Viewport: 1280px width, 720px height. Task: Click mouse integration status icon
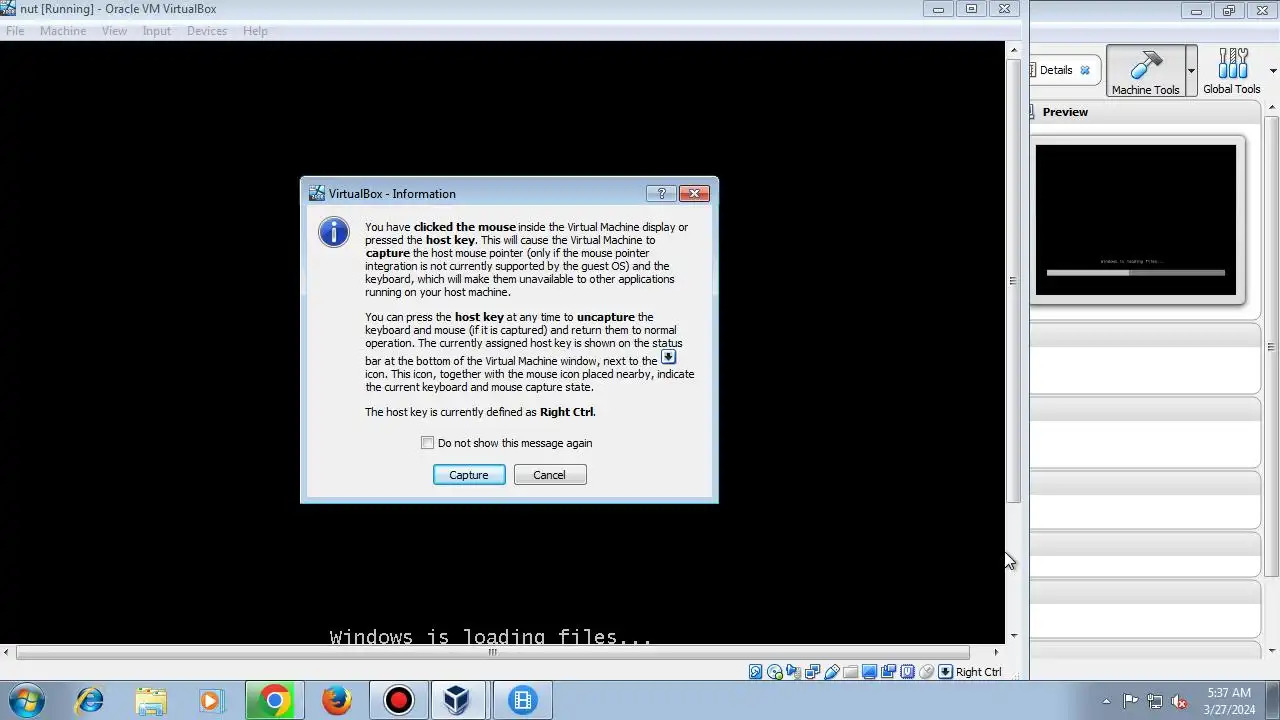pyautogui.click(x=926, y=672)
